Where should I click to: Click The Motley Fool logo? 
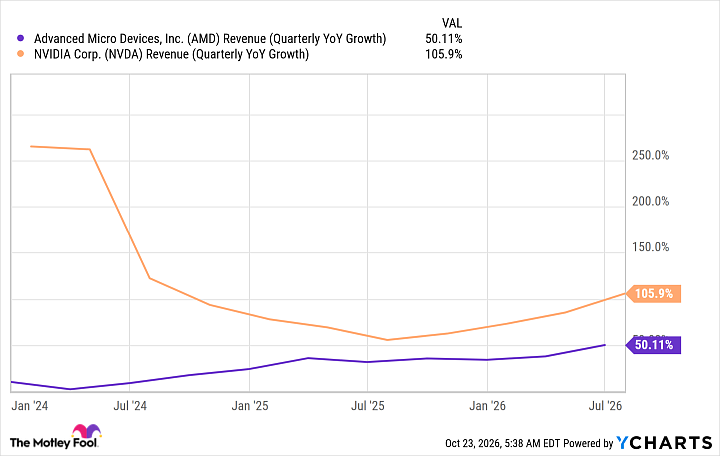coord(55,437)
